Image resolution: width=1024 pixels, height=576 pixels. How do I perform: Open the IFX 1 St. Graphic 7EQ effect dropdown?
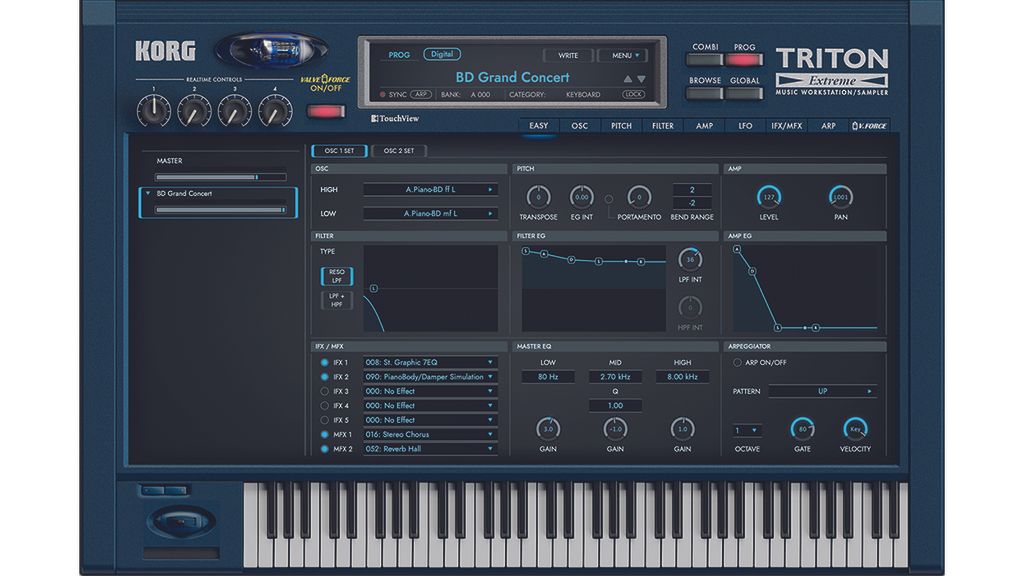[430, 361]
